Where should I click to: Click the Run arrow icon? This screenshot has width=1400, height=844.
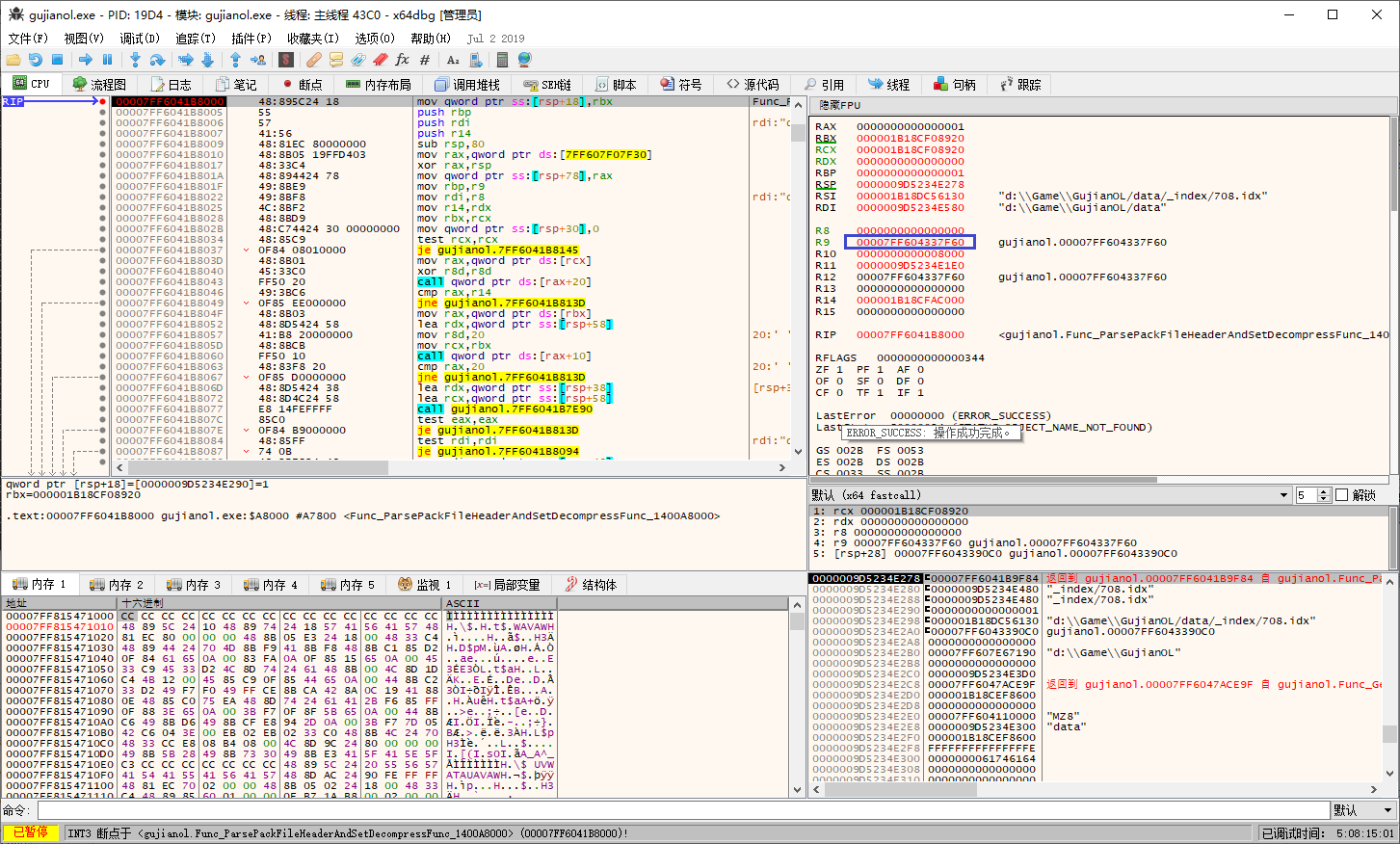point(86,60)
